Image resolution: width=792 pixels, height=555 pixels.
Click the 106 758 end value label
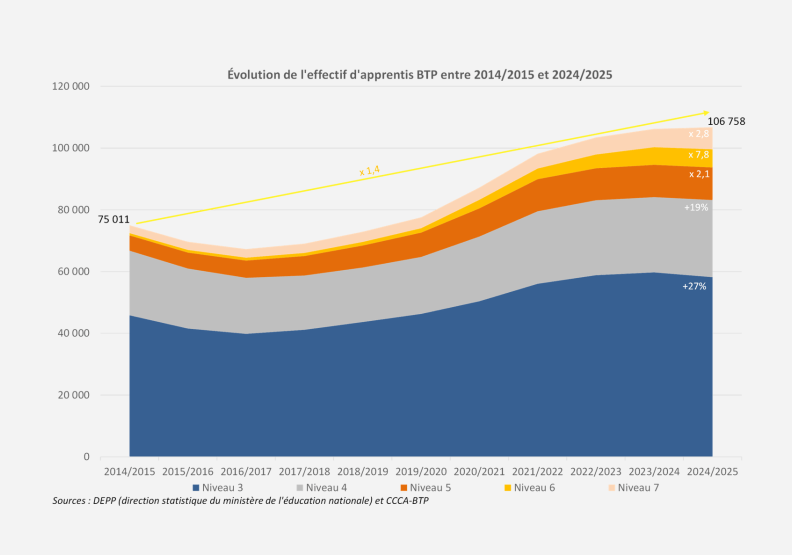(x=726, y=122)
